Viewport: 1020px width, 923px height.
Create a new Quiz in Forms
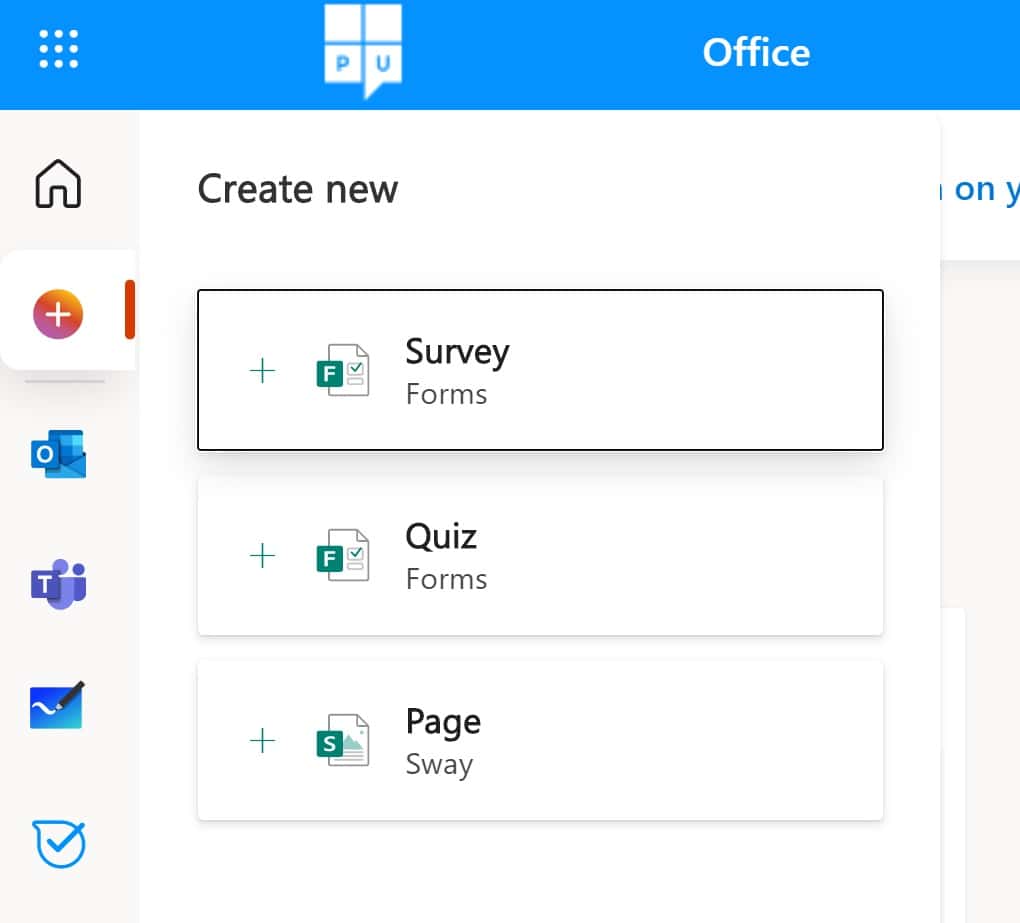tap(540, 556)
